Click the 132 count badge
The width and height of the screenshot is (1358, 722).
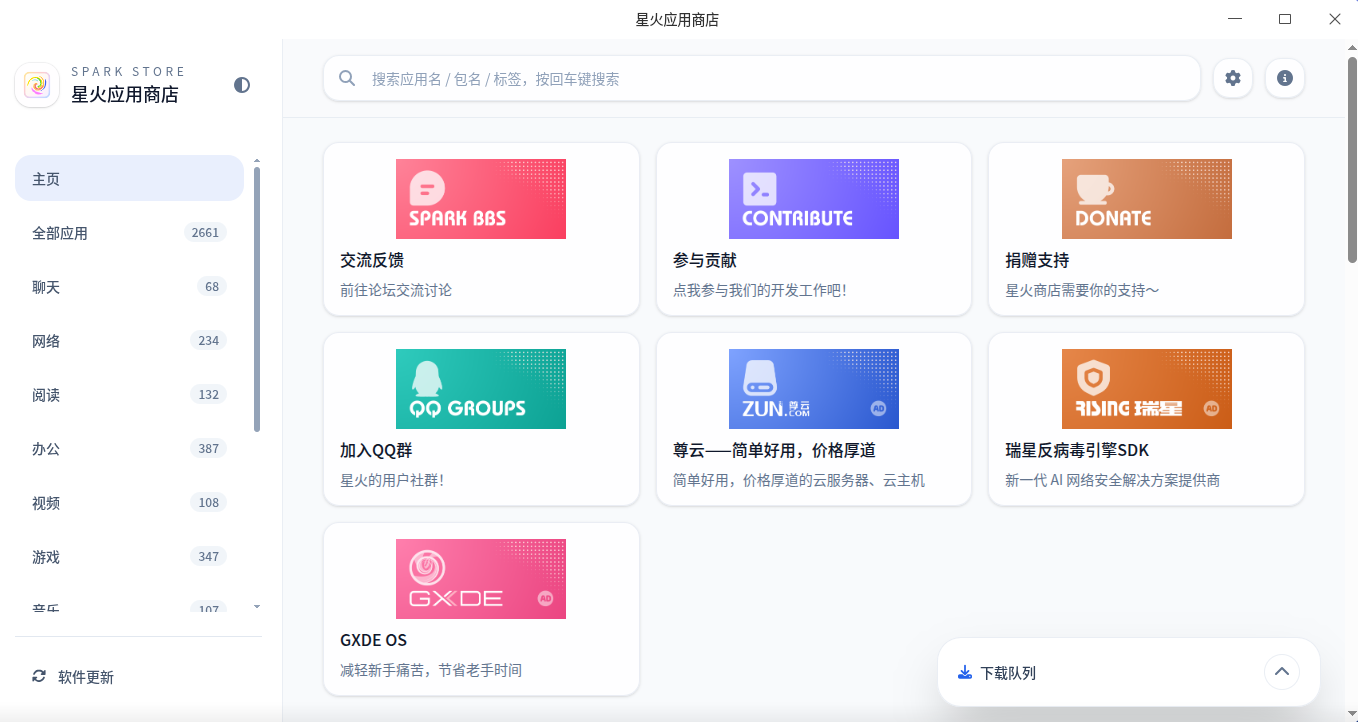[x=209, y=395]
